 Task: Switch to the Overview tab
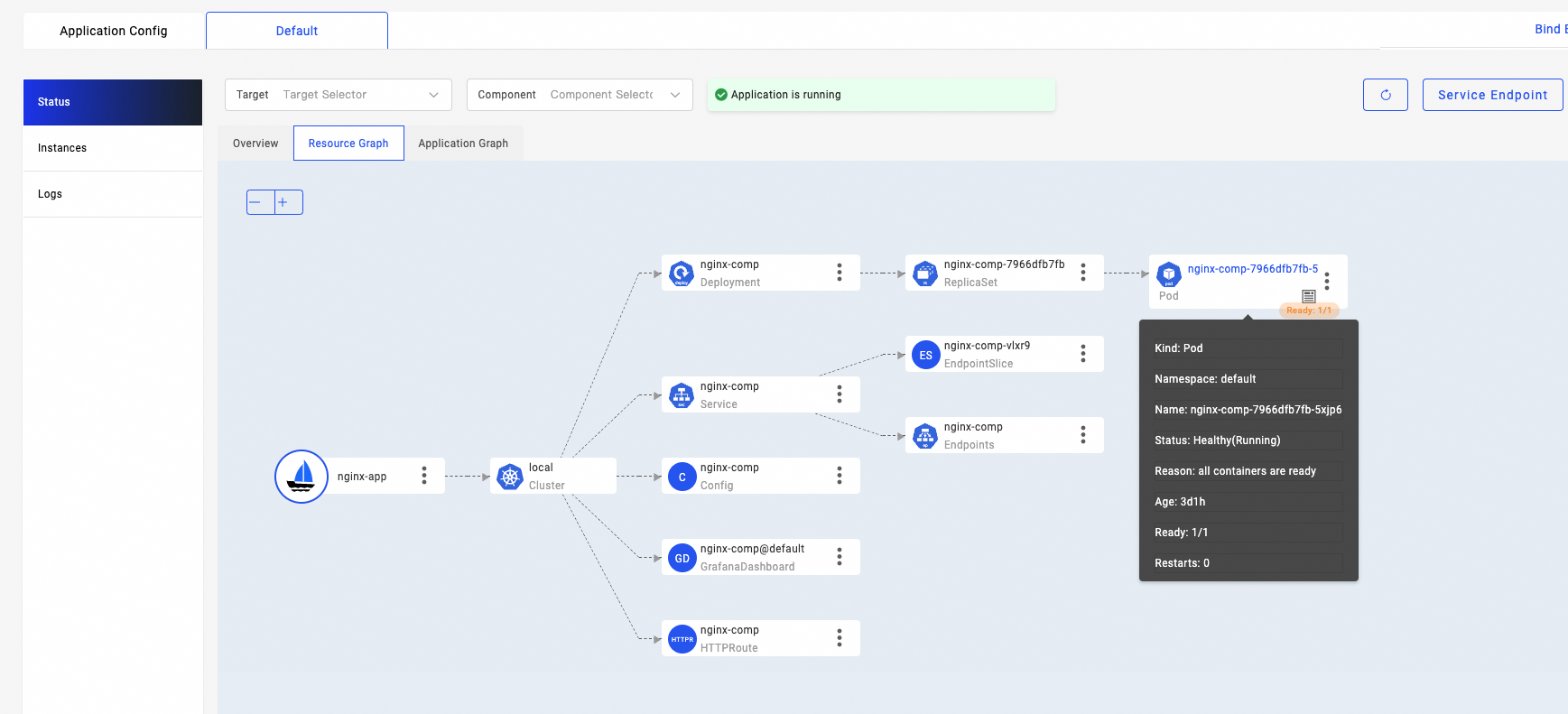click(x=255, y=144)
